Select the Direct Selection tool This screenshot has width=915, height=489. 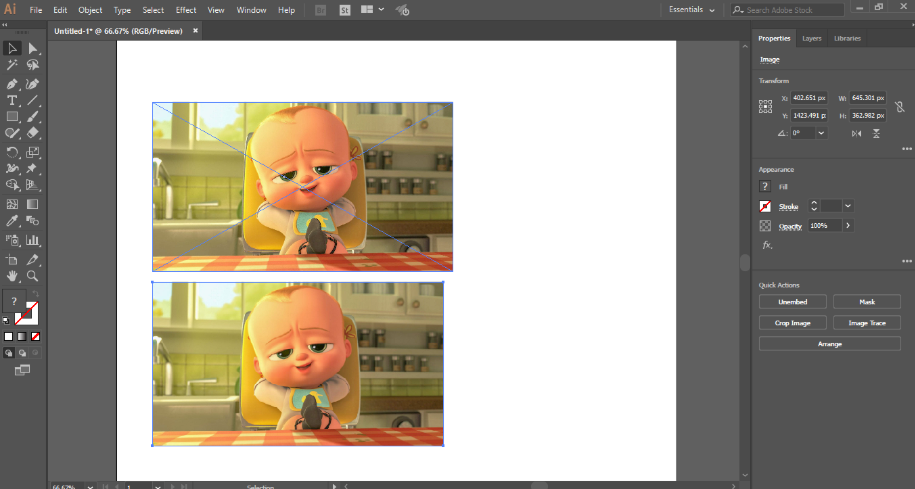pos(33,48)
